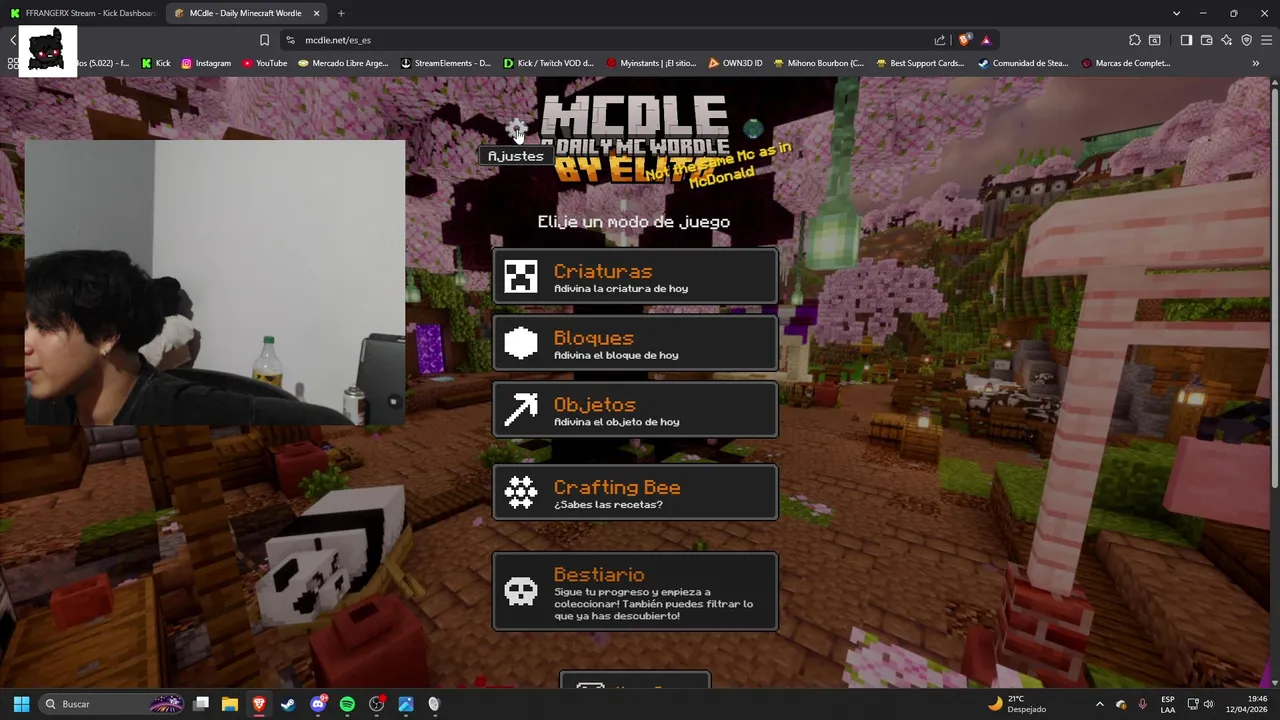Open the Brave Wallet icon
Image resolution: width=1280 pixels, height=720 pixels.
[1206, 40]
